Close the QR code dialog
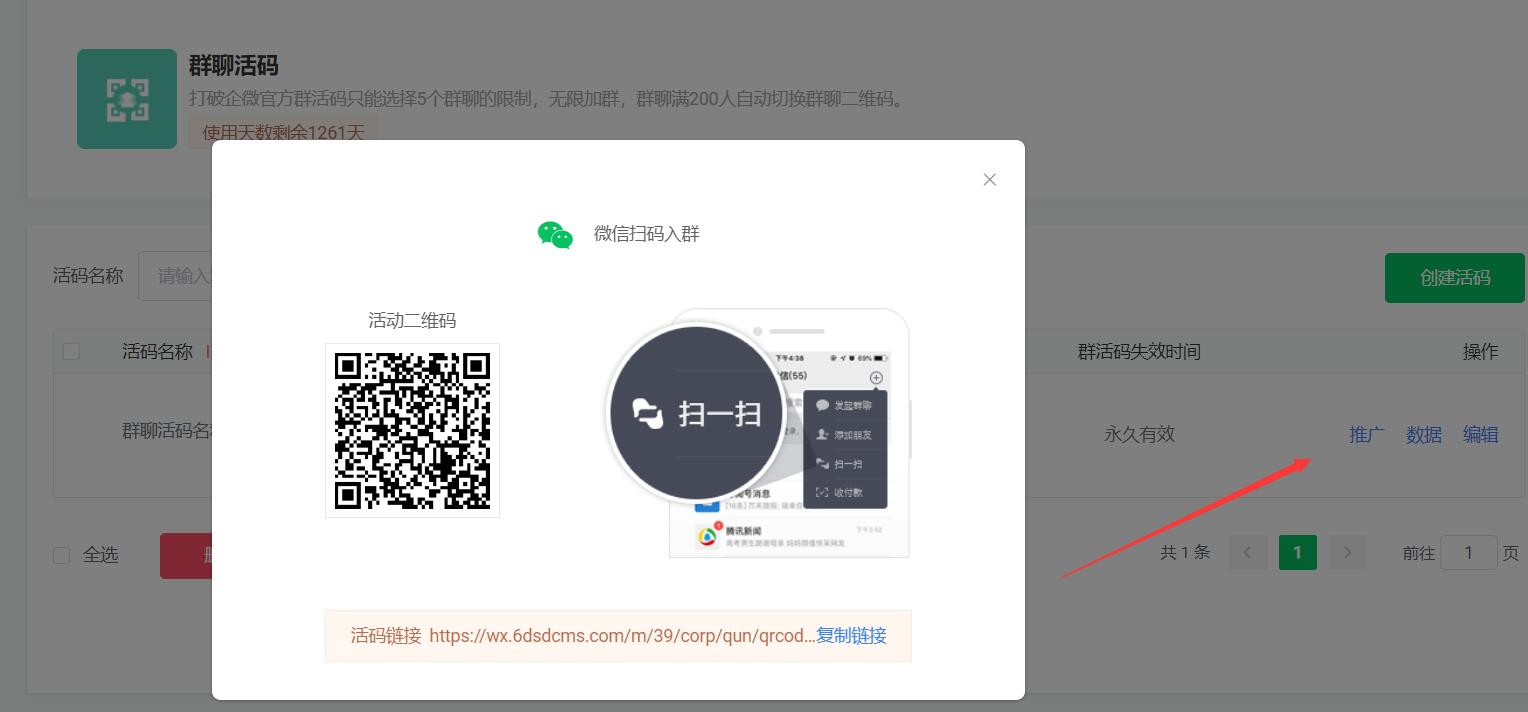Screen dimensions: 1528x712 (x=990, y=179)
